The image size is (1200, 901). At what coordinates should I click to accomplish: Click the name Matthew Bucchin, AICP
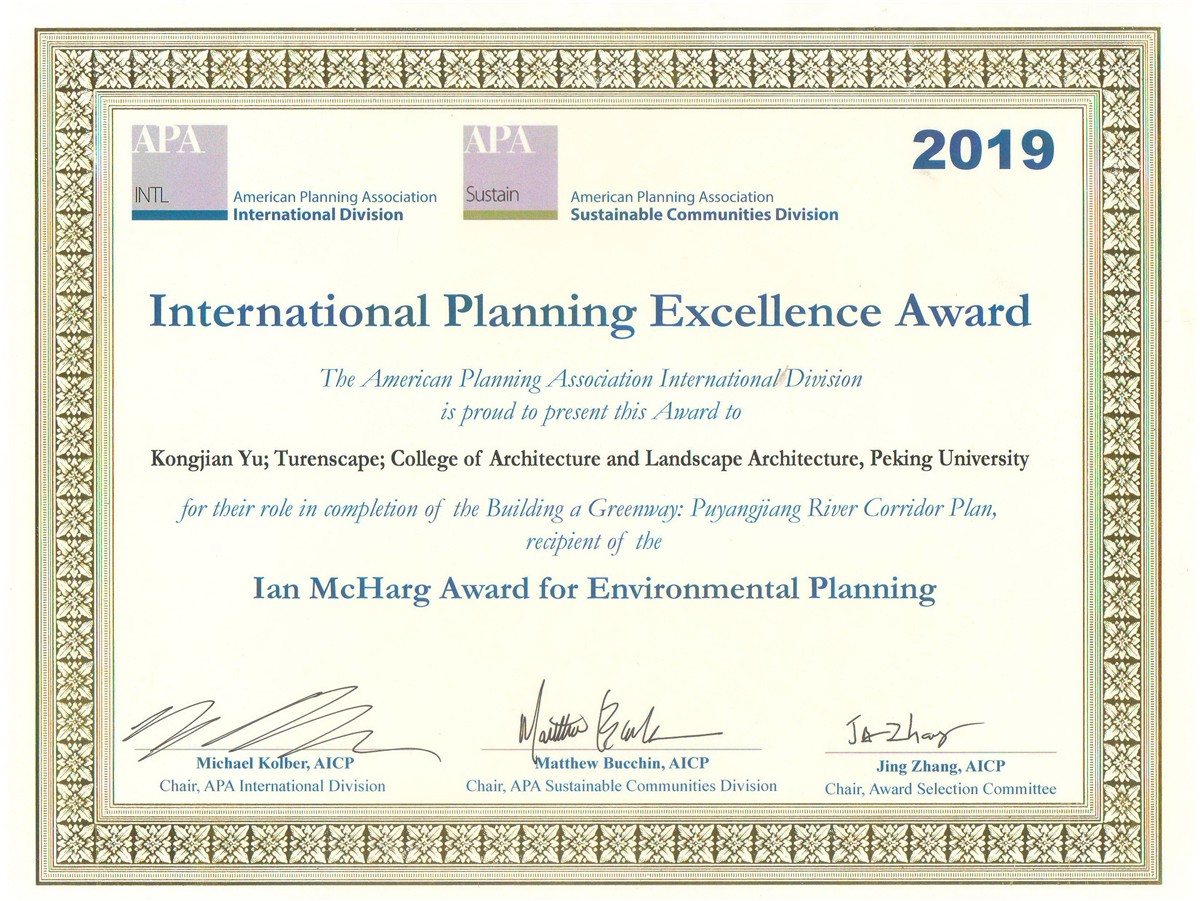pyautogui.click(x=622, y=763)
